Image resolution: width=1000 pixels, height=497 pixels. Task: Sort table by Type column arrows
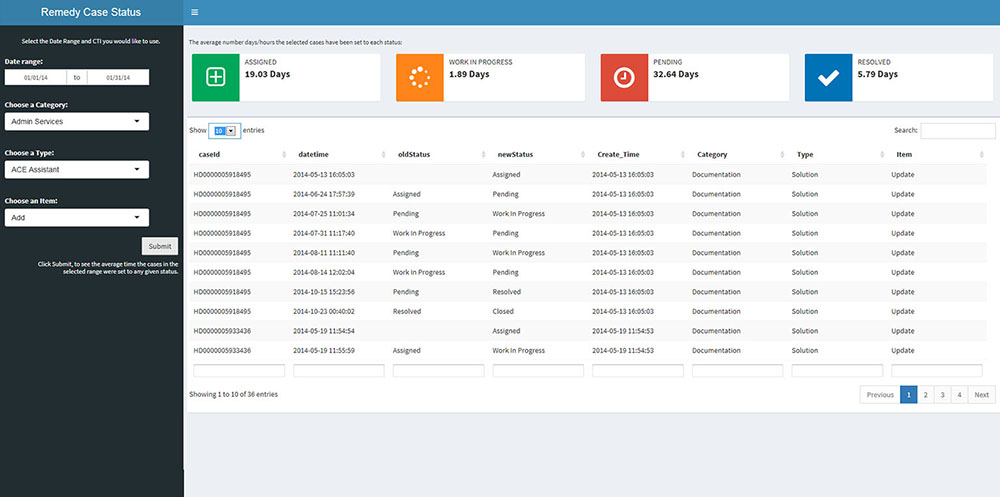pos(882,154)
